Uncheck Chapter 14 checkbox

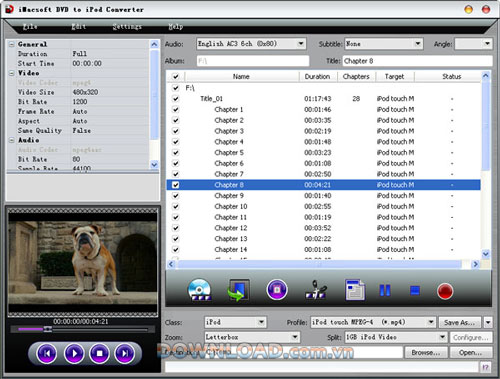(x=176, y=249)
